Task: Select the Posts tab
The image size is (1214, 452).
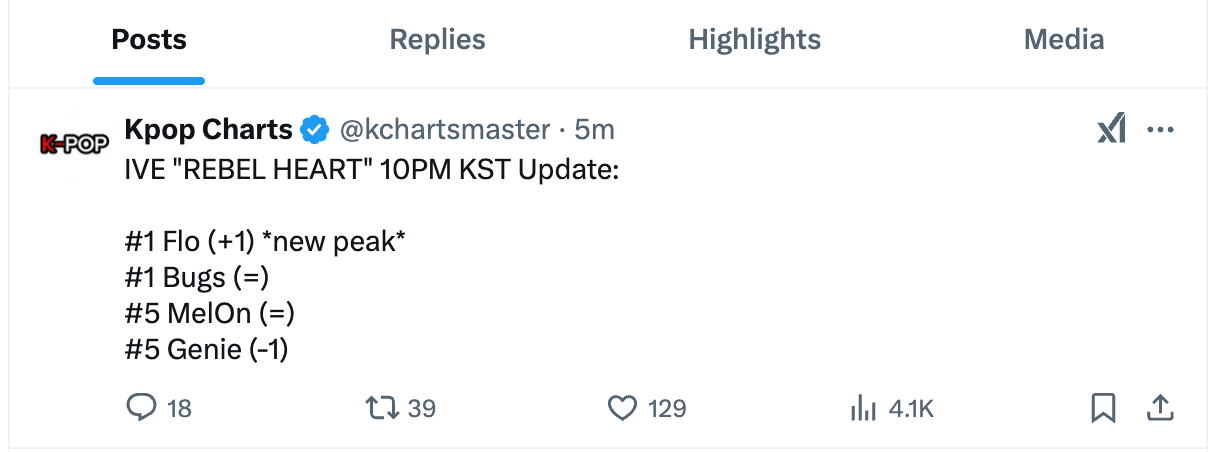Action: click(x=149, y=40)
